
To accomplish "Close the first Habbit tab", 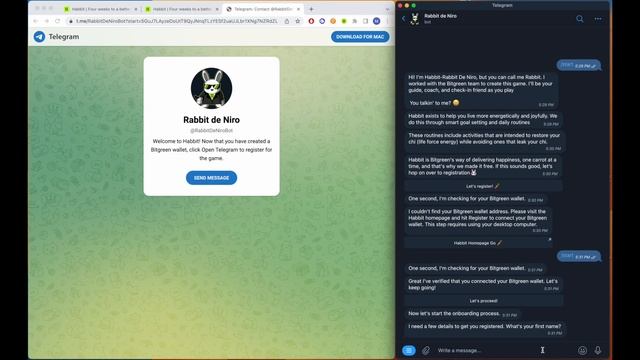I will coord(136,9).
